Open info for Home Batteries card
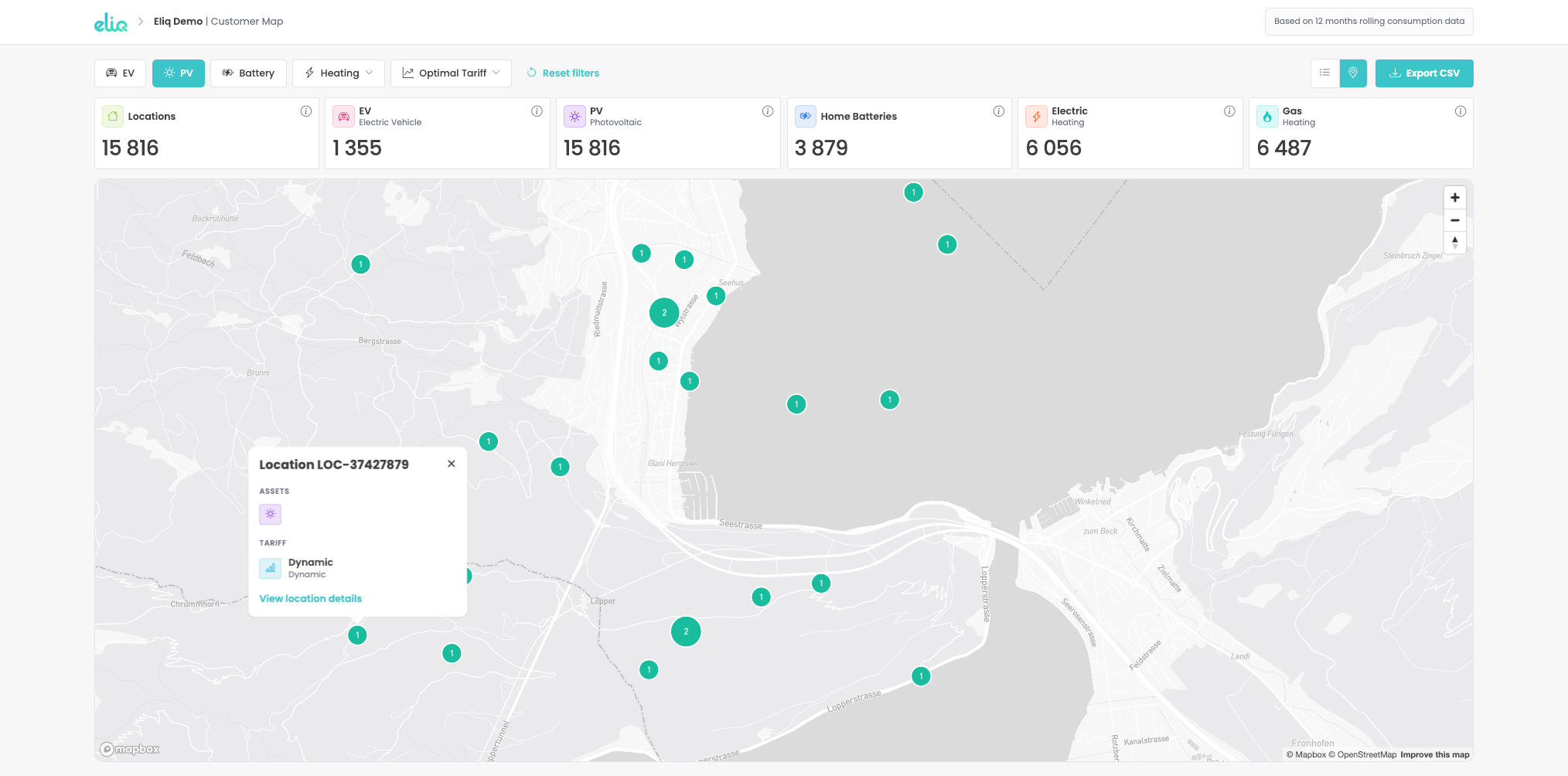This screenshot has height=776, width=1568. 999,111
